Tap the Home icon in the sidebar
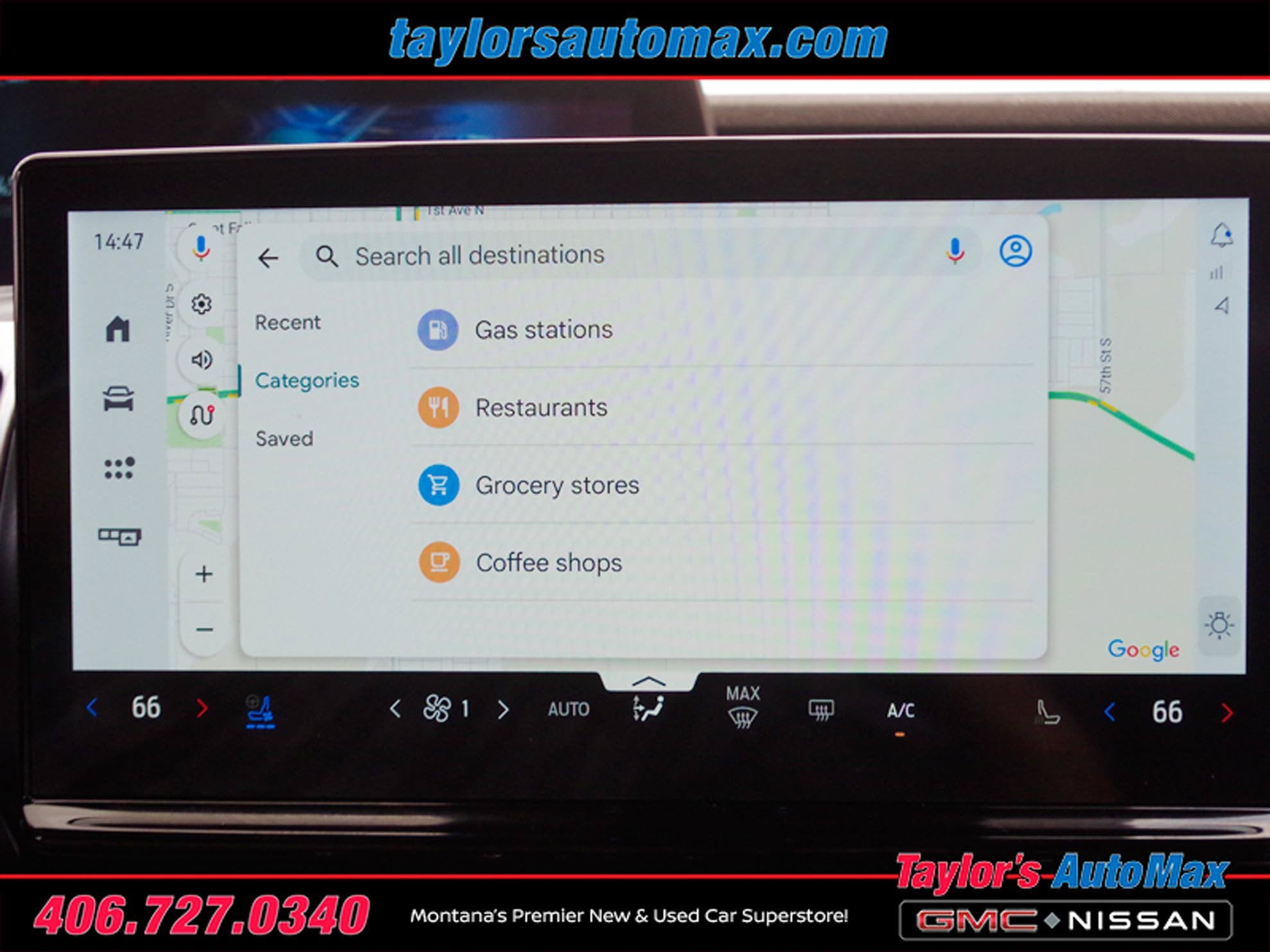The image size is (1270, 952). coord(118,330)
